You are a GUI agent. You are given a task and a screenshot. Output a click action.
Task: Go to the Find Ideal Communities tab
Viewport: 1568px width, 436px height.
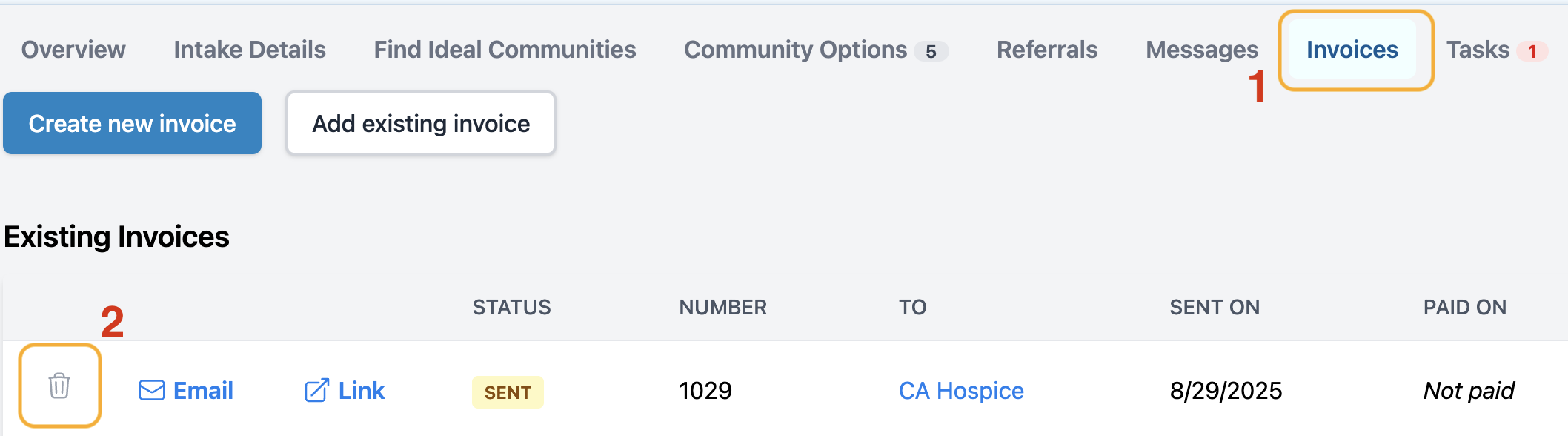(x=505, y=50)
